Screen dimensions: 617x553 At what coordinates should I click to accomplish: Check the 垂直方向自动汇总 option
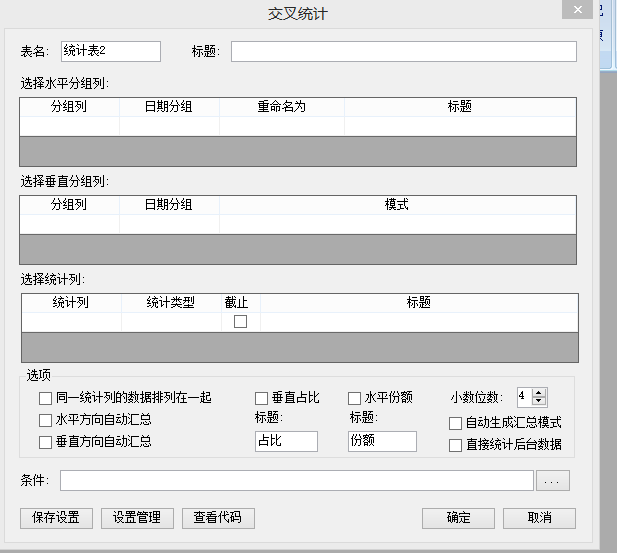click(45, 442)
